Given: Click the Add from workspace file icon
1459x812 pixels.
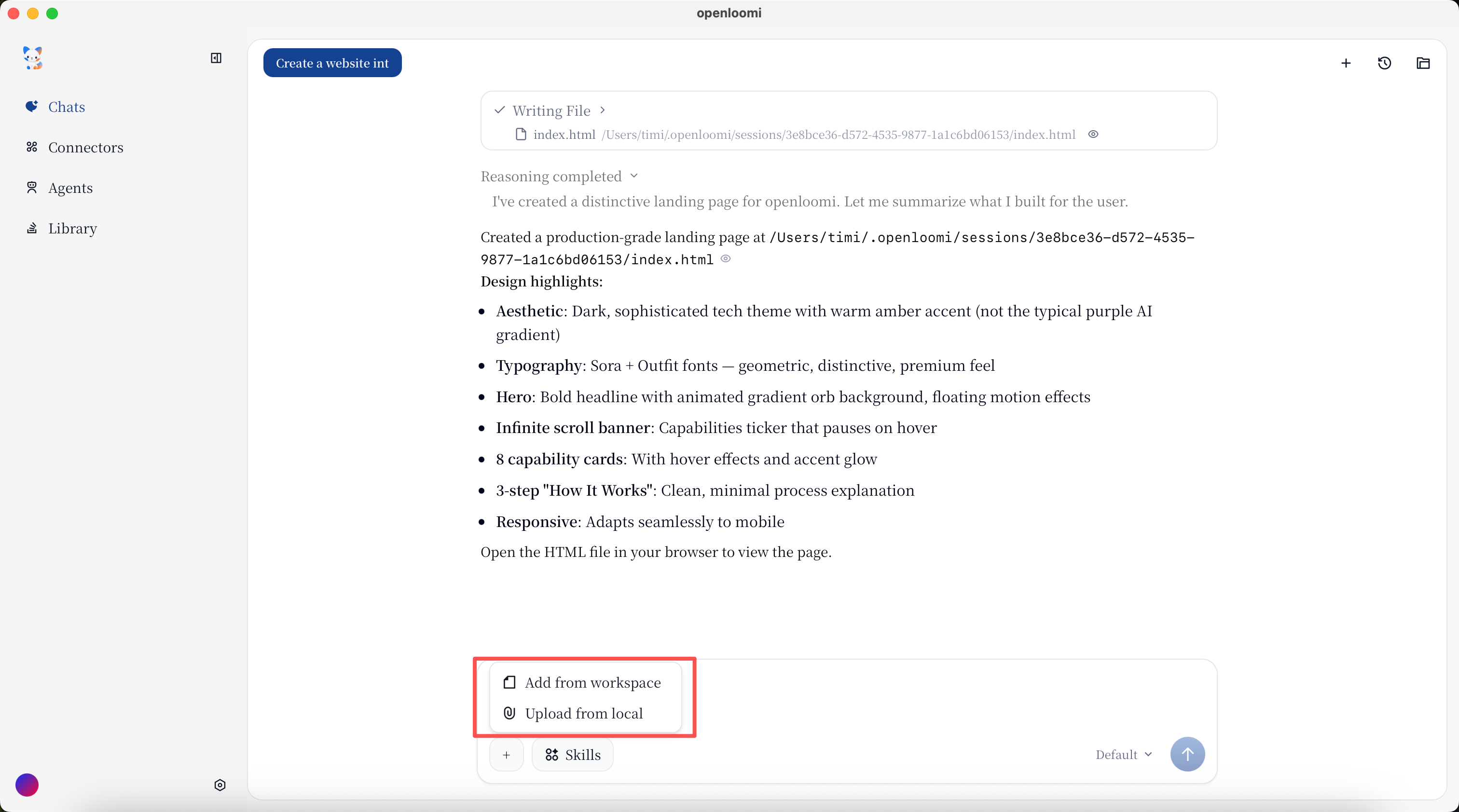Looking at the screenshot, I should [509, 682].
